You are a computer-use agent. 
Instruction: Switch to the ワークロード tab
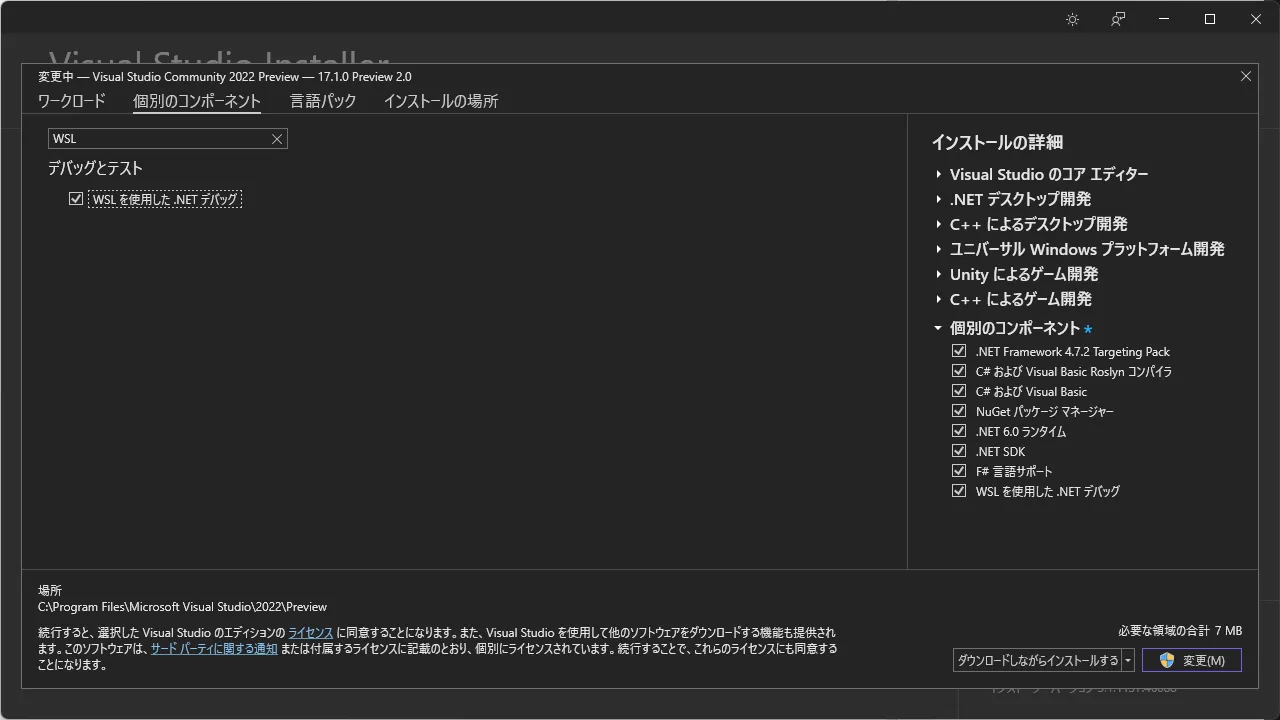[70, 101]
